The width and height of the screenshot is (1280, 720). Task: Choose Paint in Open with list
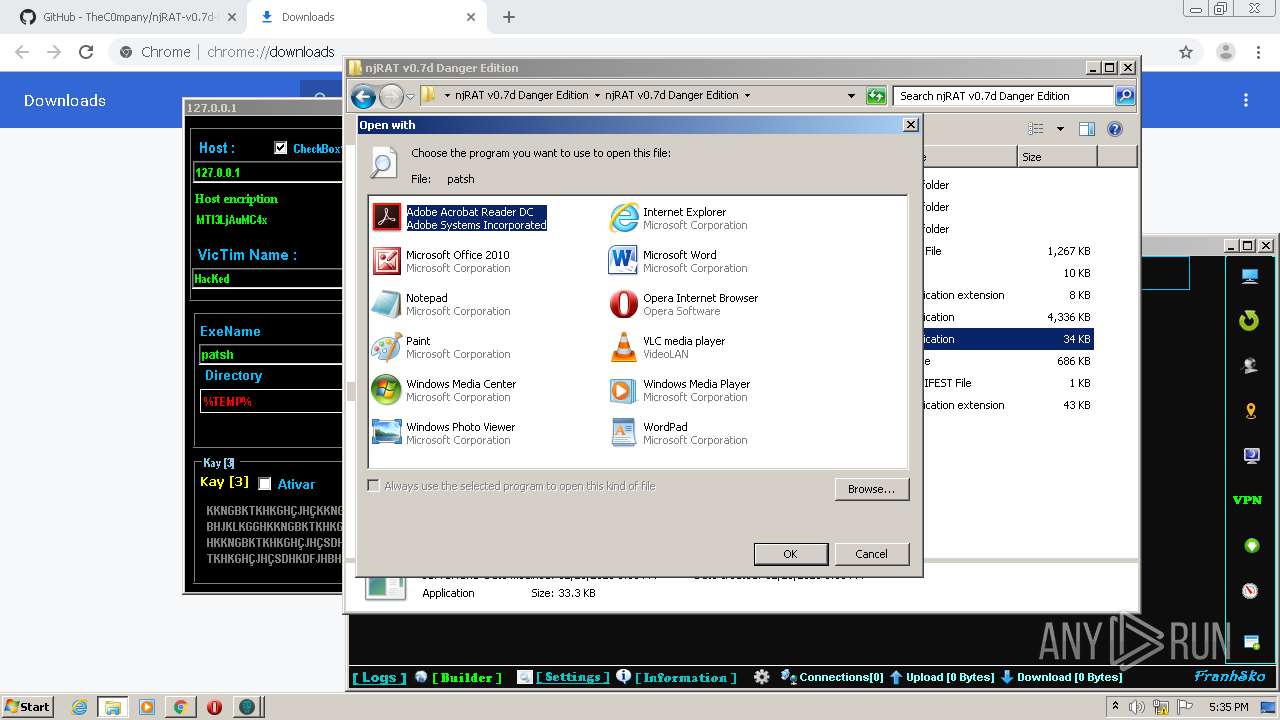pos(442,347)
